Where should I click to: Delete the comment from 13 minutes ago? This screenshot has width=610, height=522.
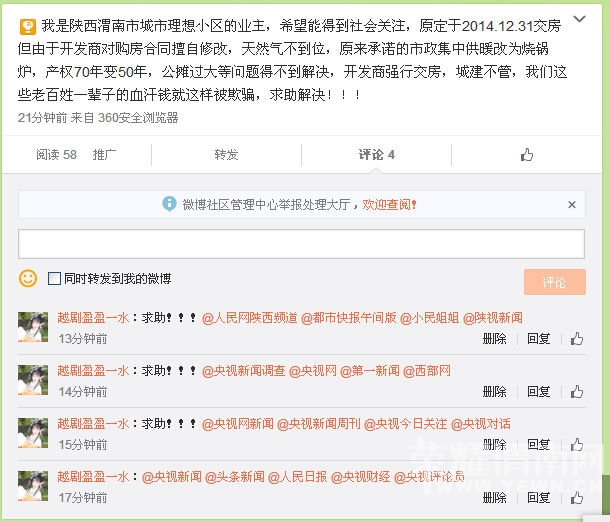coord(494,339)
